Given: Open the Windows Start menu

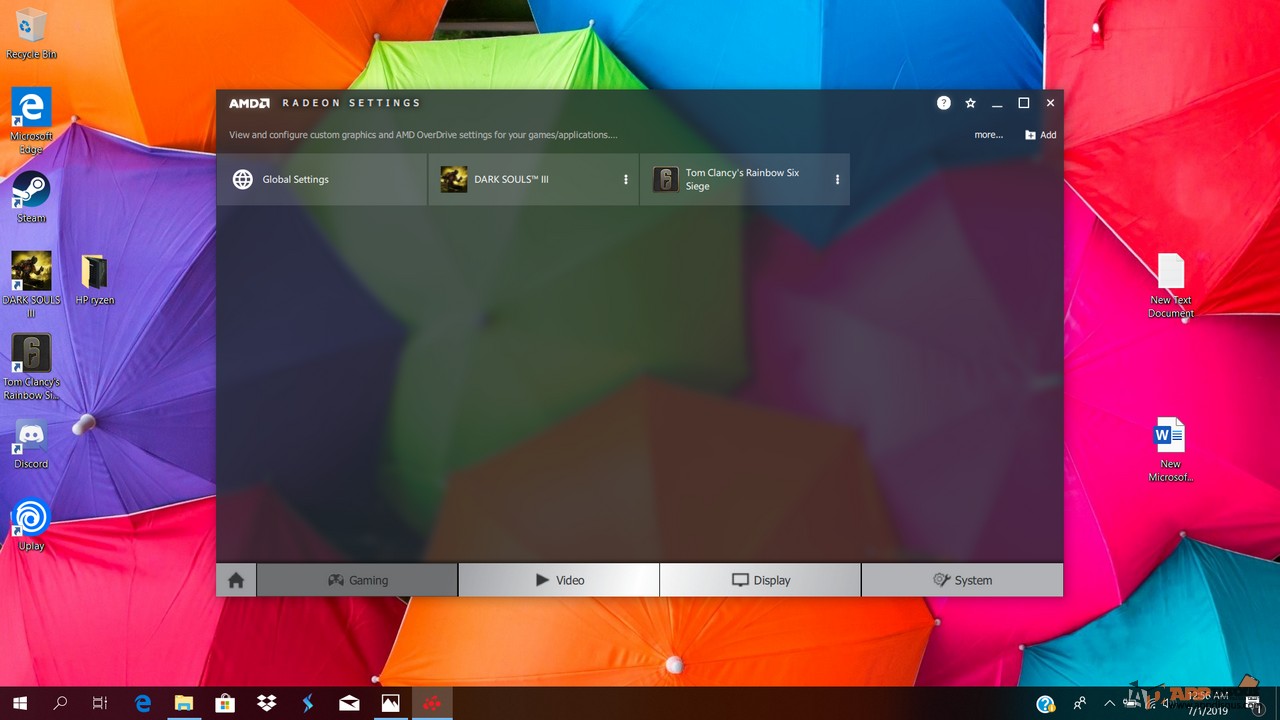Looking at the screenshot, I should [x=20, y=703].
